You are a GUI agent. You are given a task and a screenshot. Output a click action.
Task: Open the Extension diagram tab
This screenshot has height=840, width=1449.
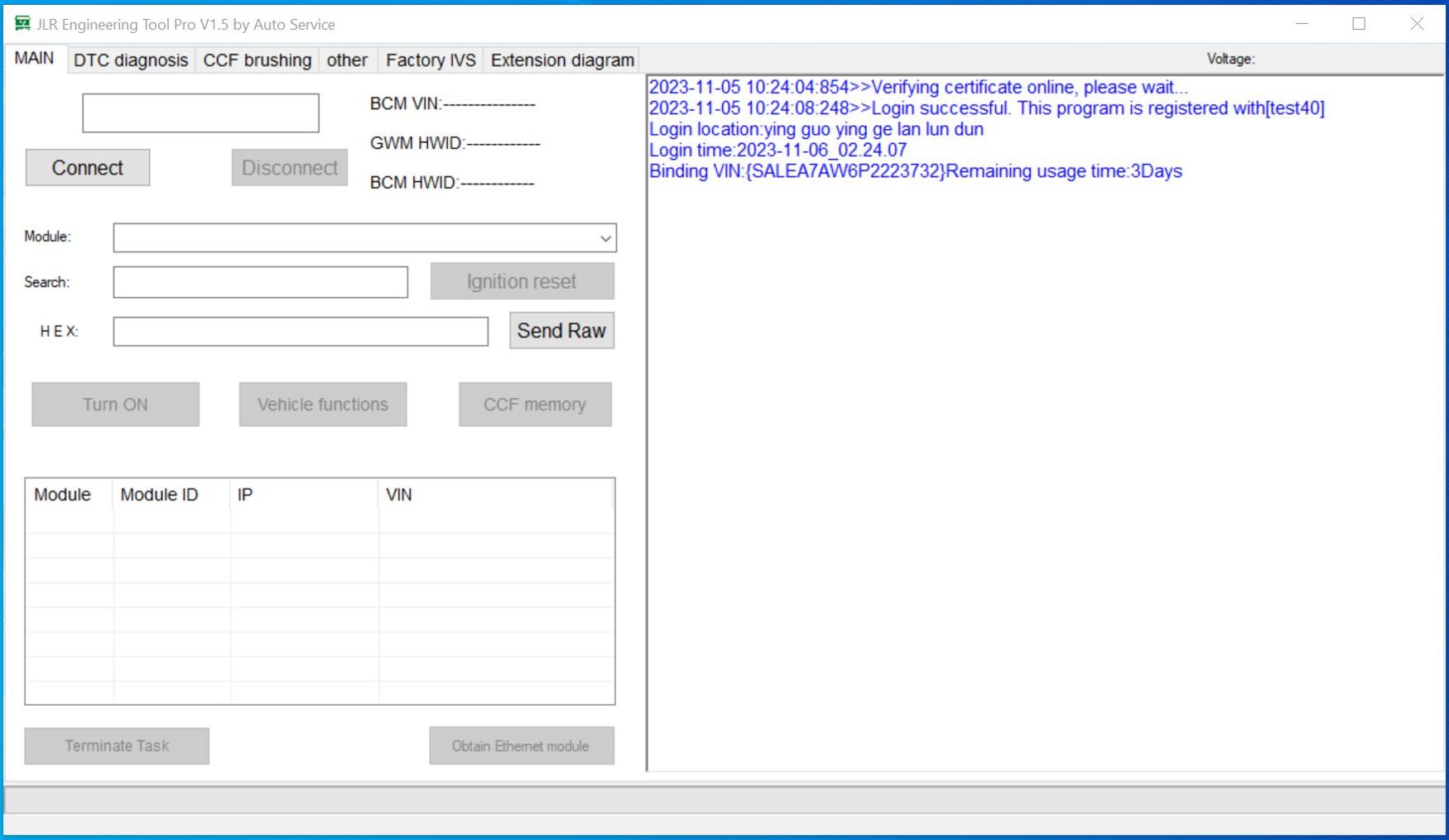click(x=562, y=60)
